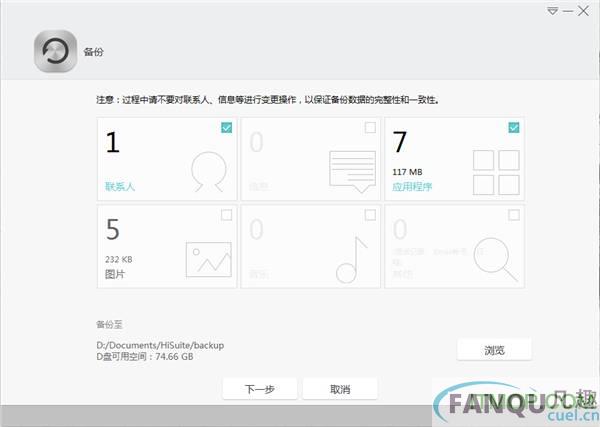Click the 应用程序 label

click(412, 187)
